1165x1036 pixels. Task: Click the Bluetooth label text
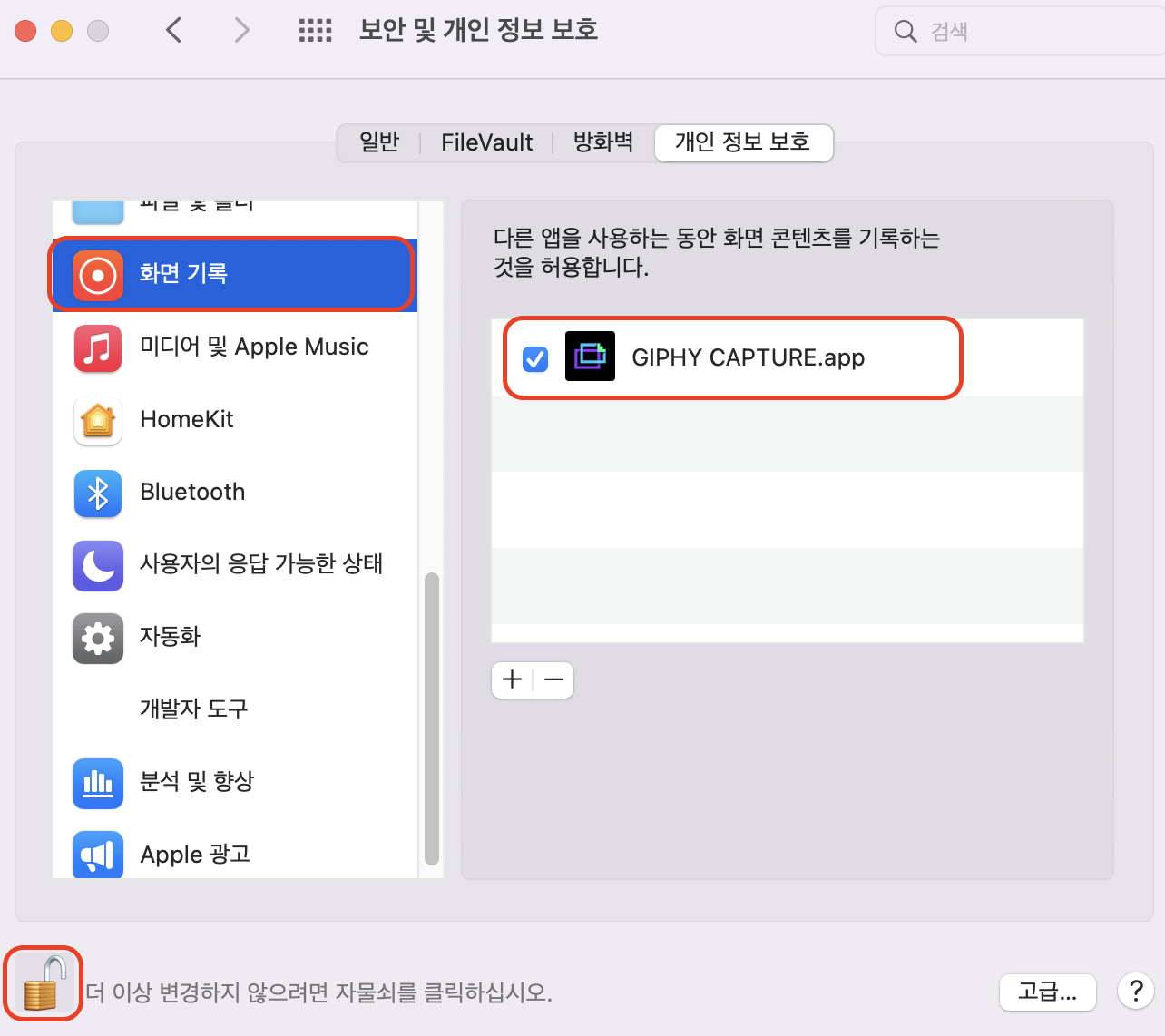(192, 492)
